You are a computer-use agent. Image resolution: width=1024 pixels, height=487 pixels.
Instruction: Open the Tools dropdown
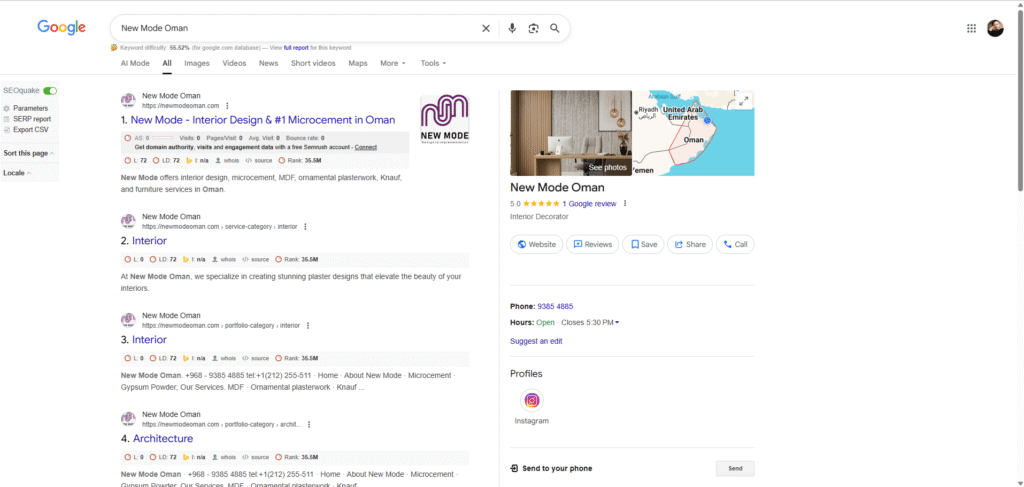(433, 63)
